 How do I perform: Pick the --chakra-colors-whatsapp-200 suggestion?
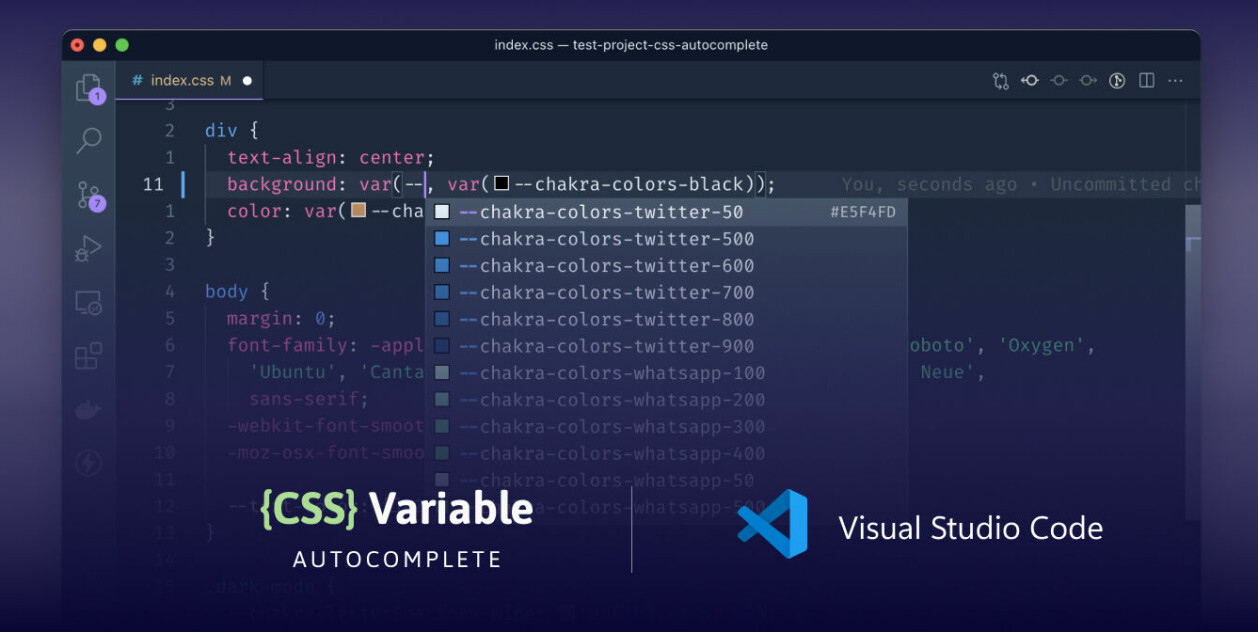point(666,400)
